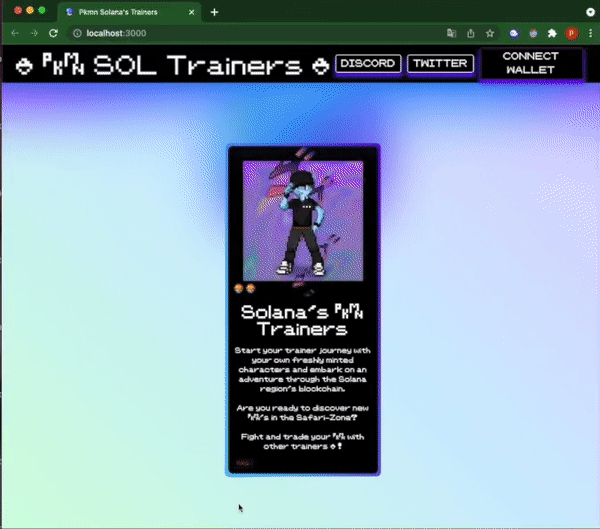Open the Extensions puzzle icon
This screenshot has width=600, height=529.
[x=552, y=34]
